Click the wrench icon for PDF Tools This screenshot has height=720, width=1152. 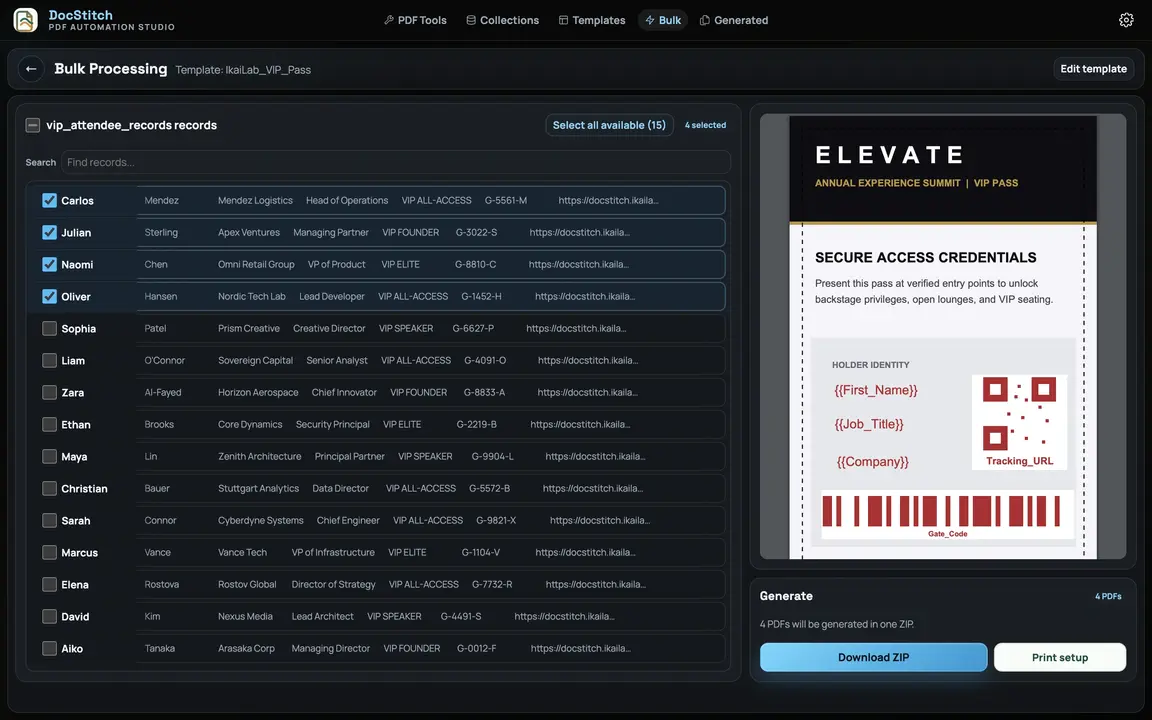tap(389, 20)
